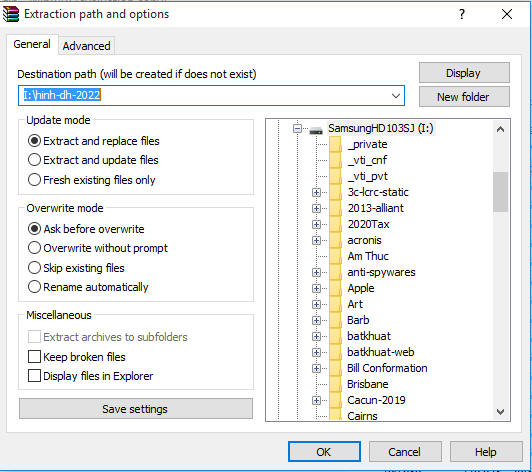Select the _private folder icon

pos(336,145)
